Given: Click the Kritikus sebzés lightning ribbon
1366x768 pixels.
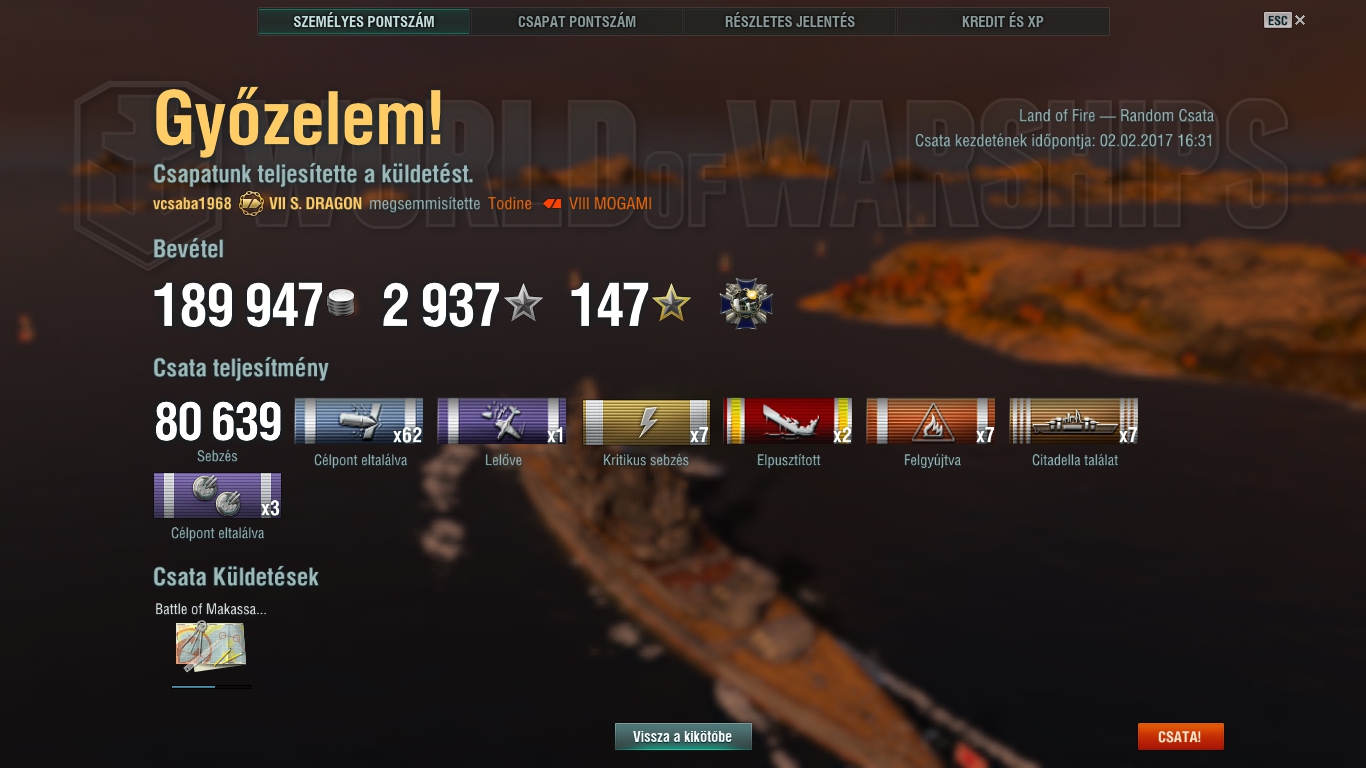Looking at the screenshot, I should [646, 421].
